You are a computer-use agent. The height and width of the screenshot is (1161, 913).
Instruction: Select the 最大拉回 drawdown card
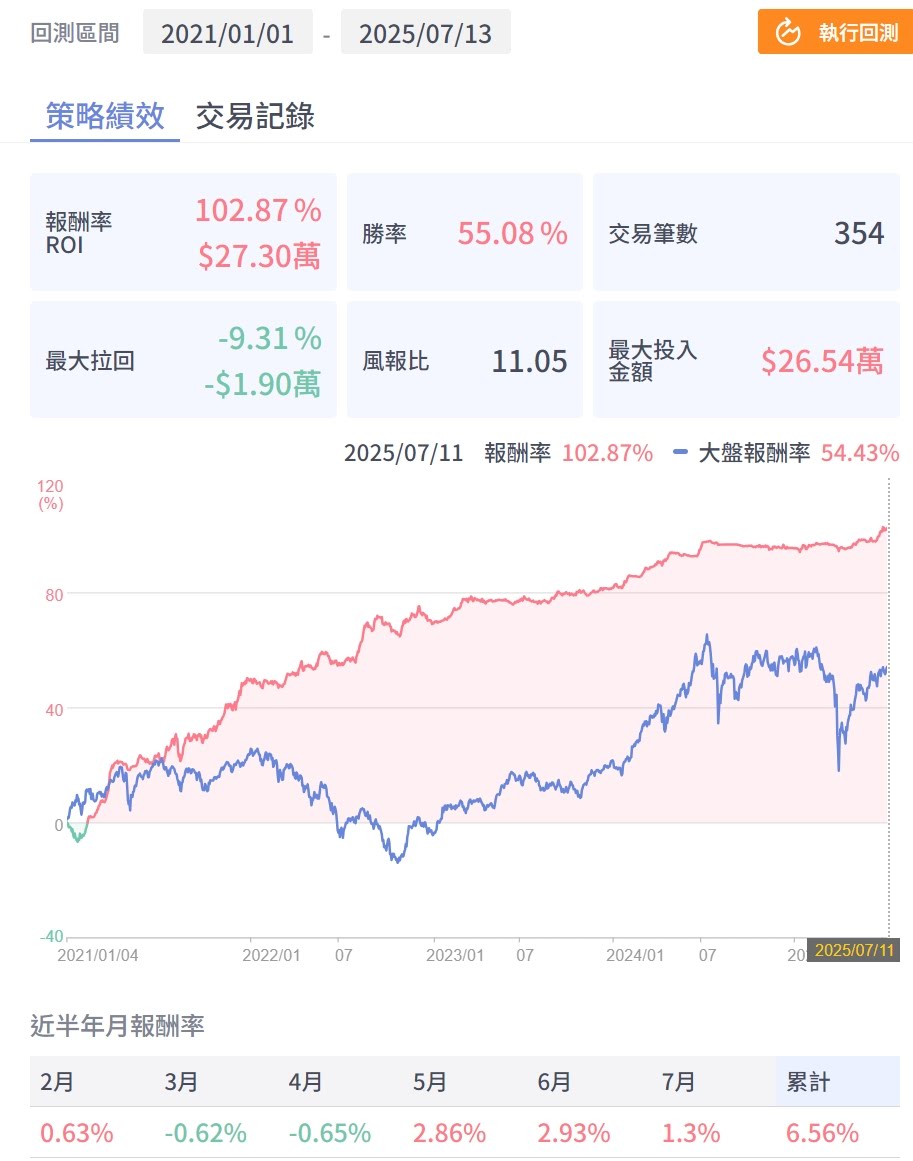coord(184,360)
